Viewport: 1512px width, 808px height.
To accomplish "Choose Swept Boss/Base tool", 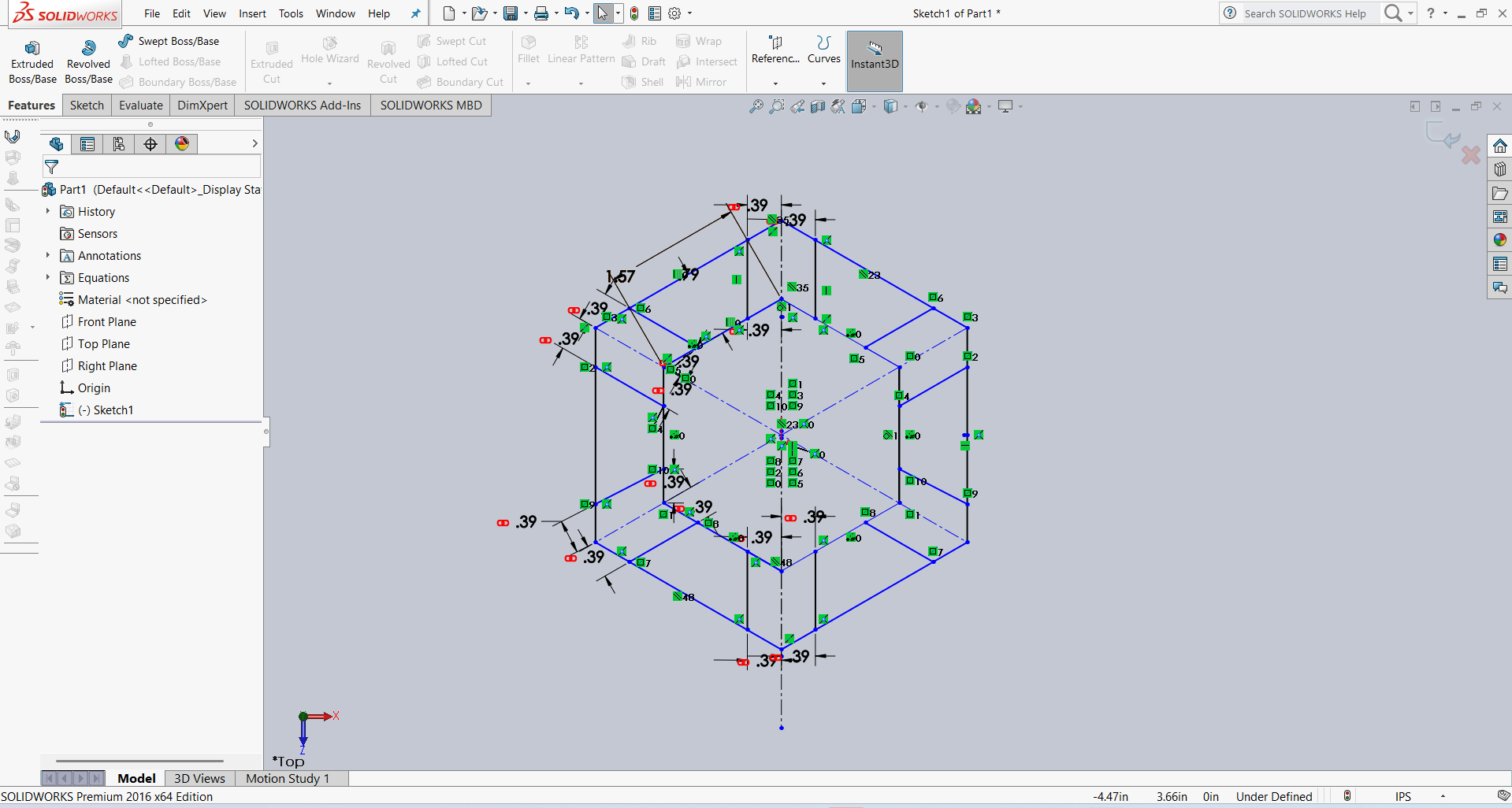I will 169,41.
